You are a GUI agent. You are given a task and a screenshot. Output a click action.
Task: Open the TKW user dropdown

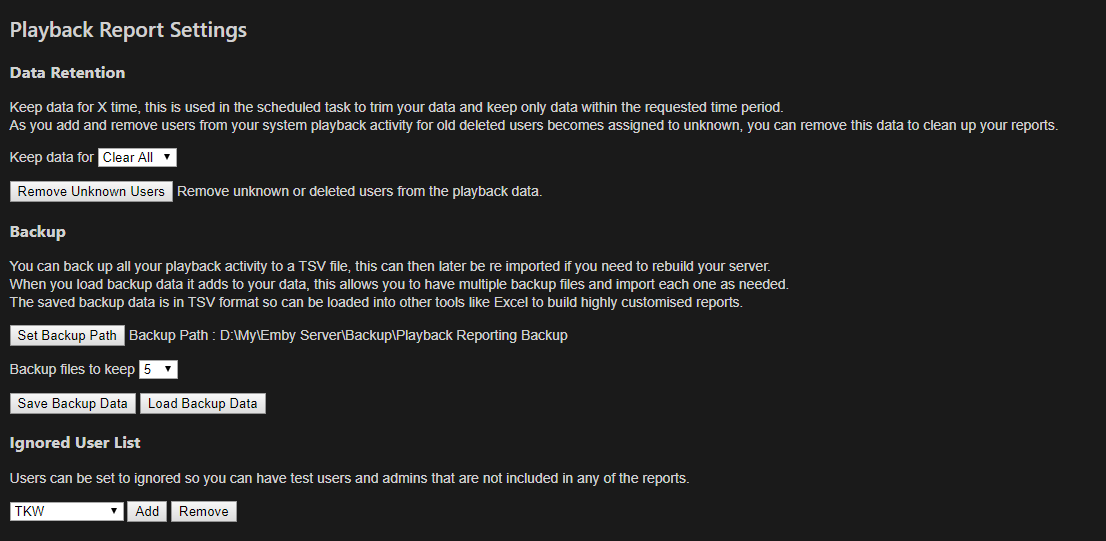pyautogui.click(x=67, y=511)
